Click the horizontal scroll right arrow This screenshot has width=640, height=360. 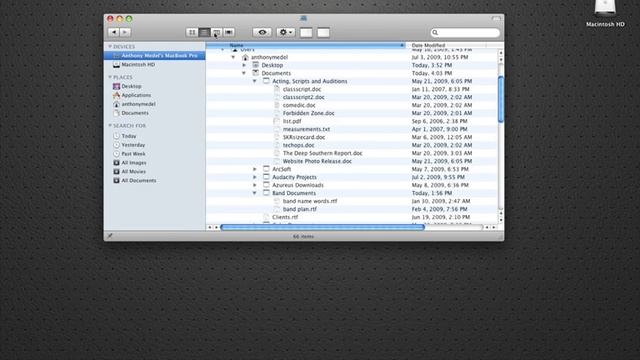click(494, 227)
